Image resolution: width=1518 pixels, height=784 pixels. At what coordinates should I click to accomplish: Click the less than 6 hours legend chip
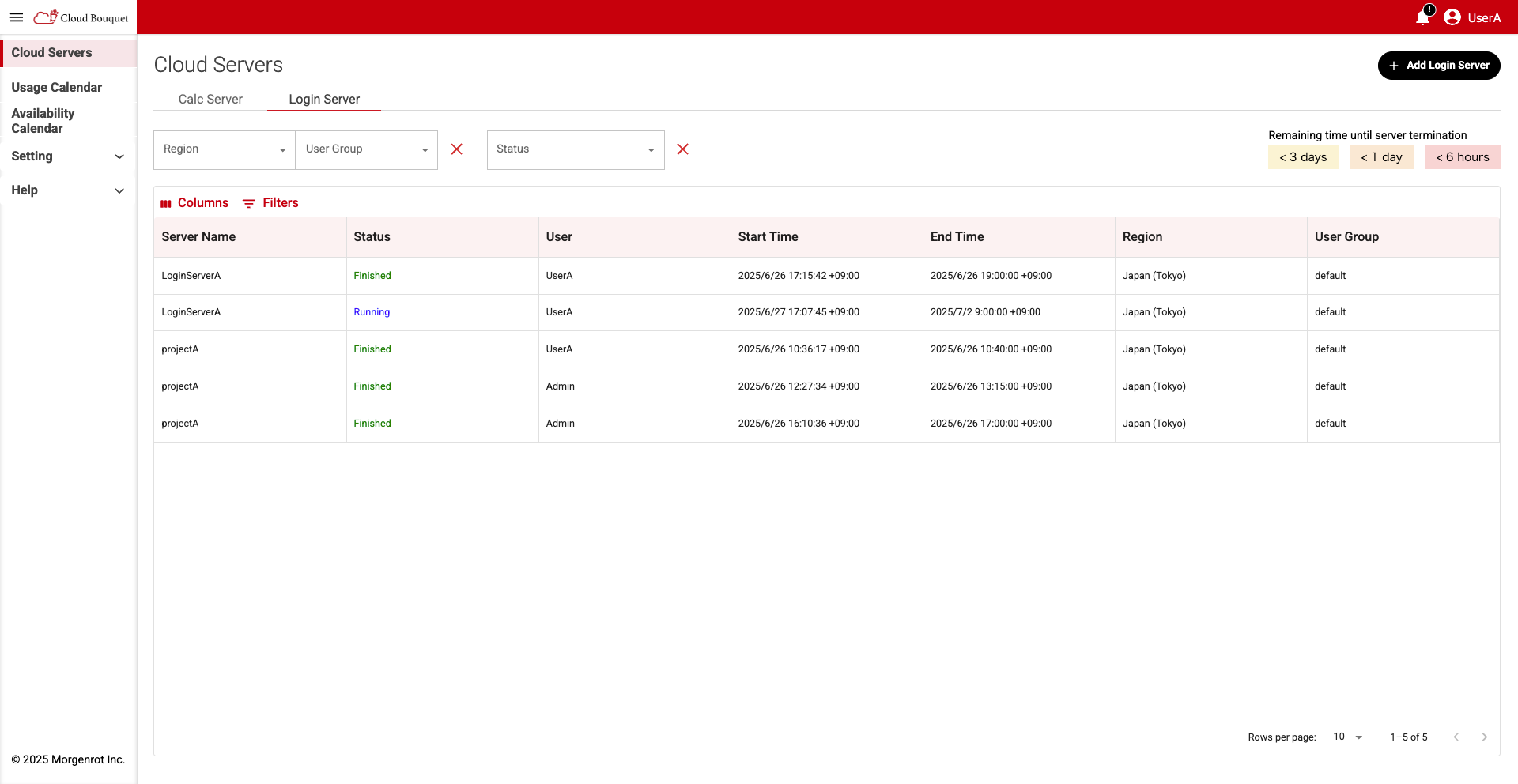[1463, 157]
